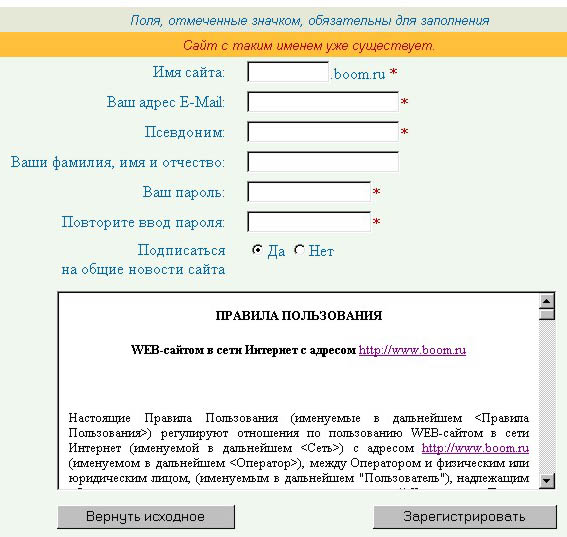Focus the E-Mail address field

click(323, 102)
